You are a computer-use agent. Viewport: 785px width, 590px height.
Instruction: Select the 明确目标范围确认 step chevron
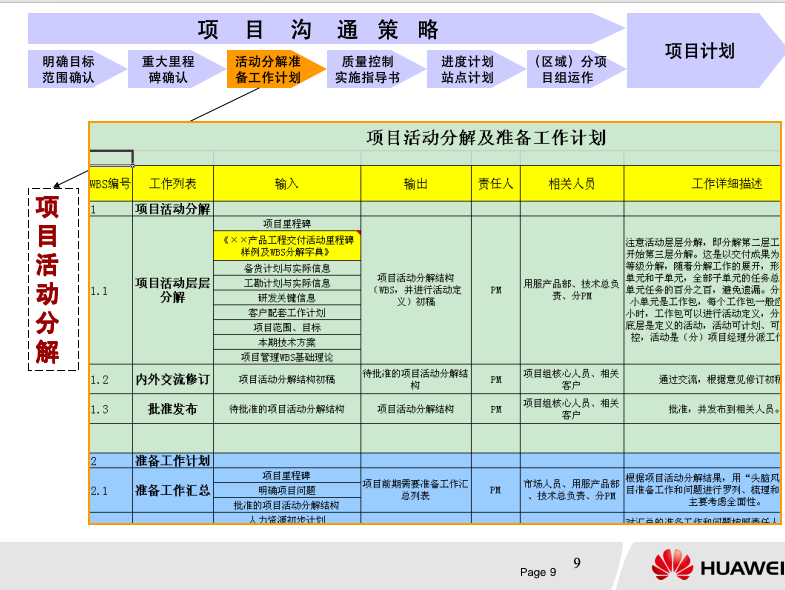(77, 69)
